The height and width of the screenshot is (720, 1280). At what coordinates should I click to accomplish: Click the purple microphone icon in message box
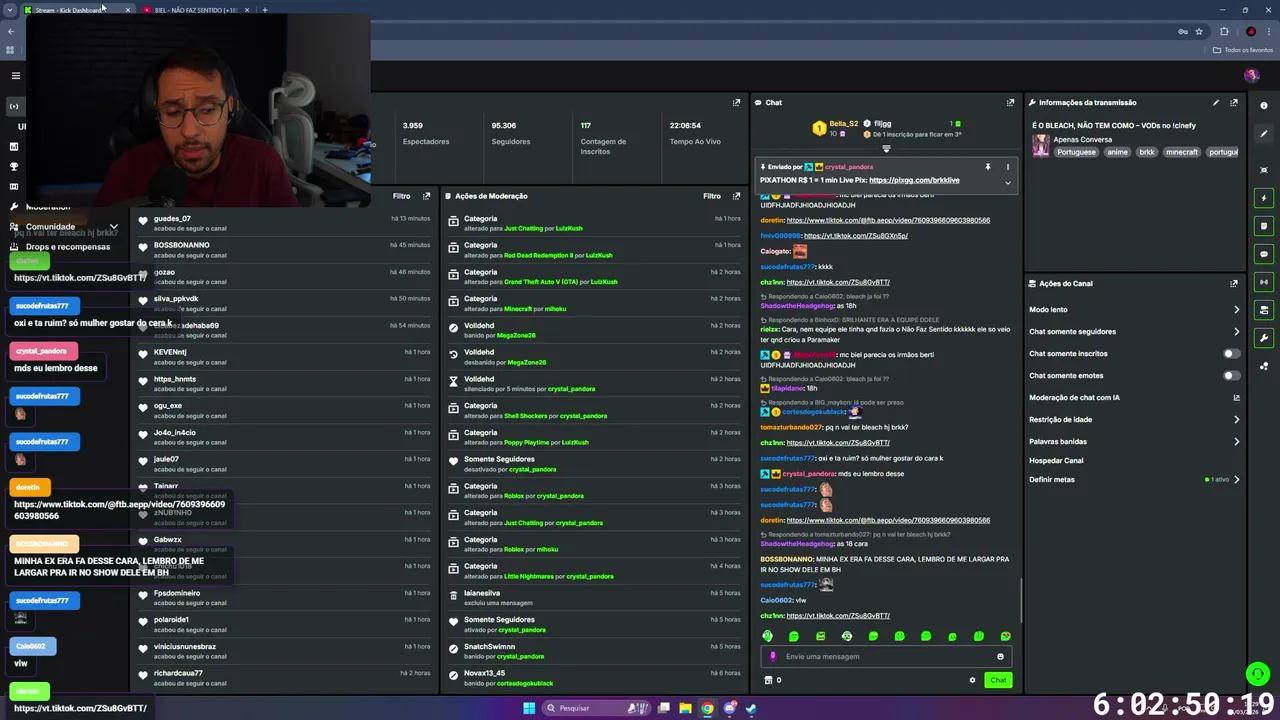coord(772,657)
